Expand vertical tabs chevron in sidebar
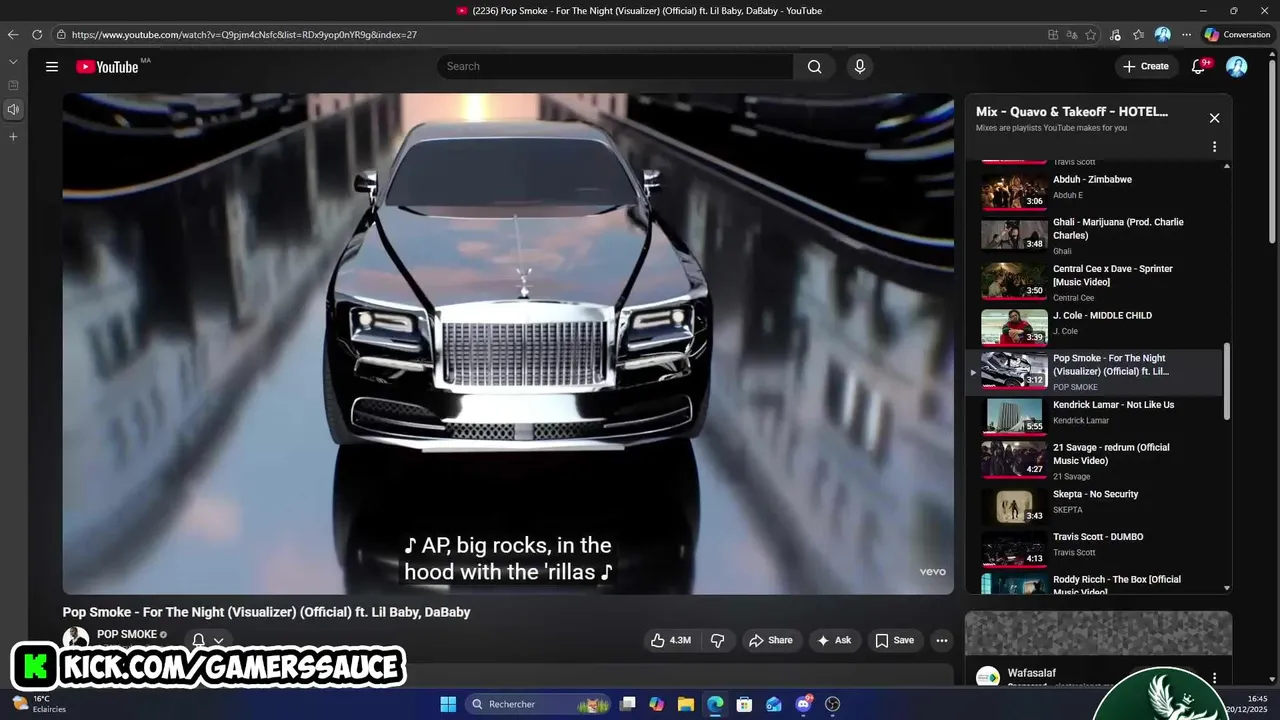 pyautogui.click(x=13, y=62)
